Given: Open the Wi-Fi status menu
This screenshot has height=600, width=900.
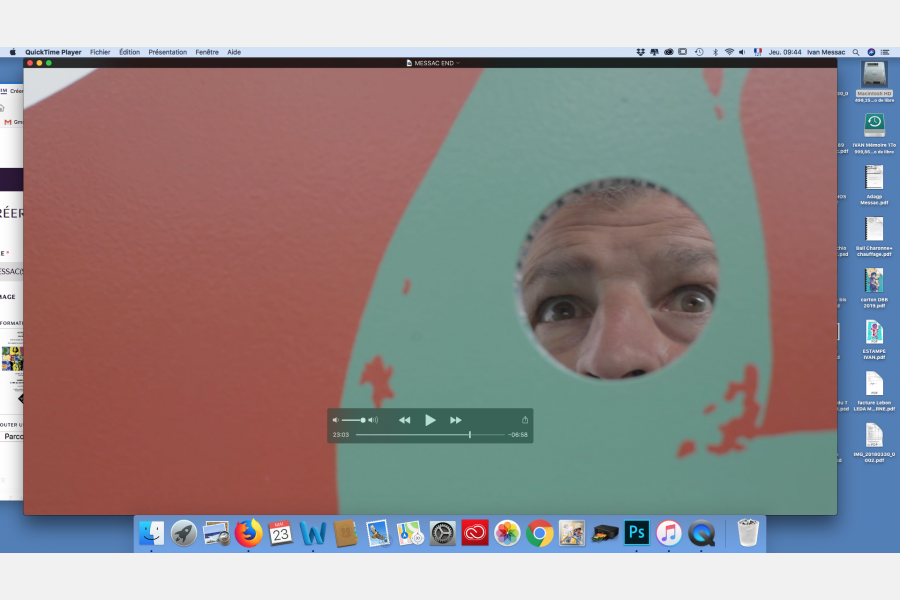Looking at the screenshot, I should click(x=729, y=52).
